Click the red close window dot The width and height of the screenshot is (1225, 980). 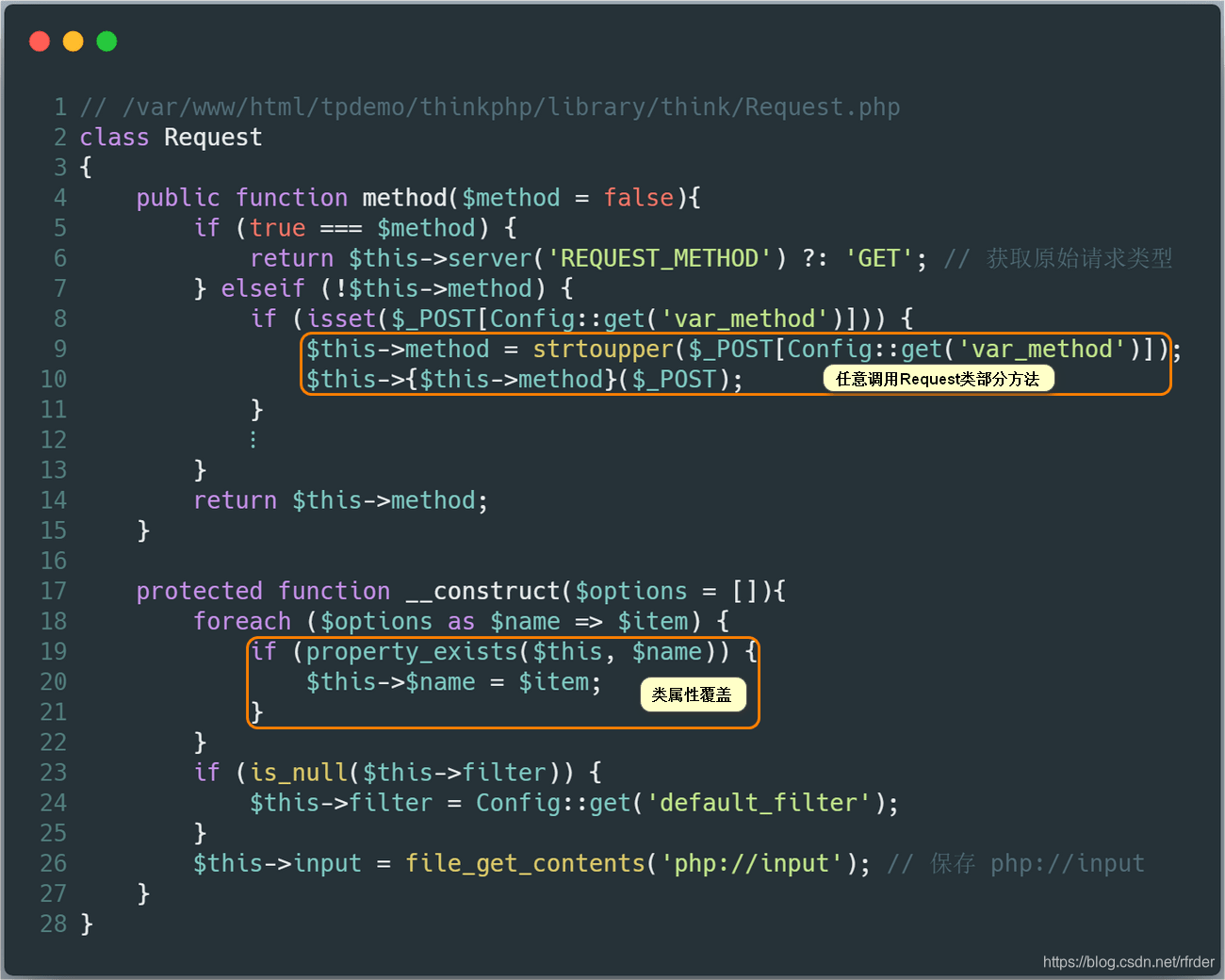(40, 41)
